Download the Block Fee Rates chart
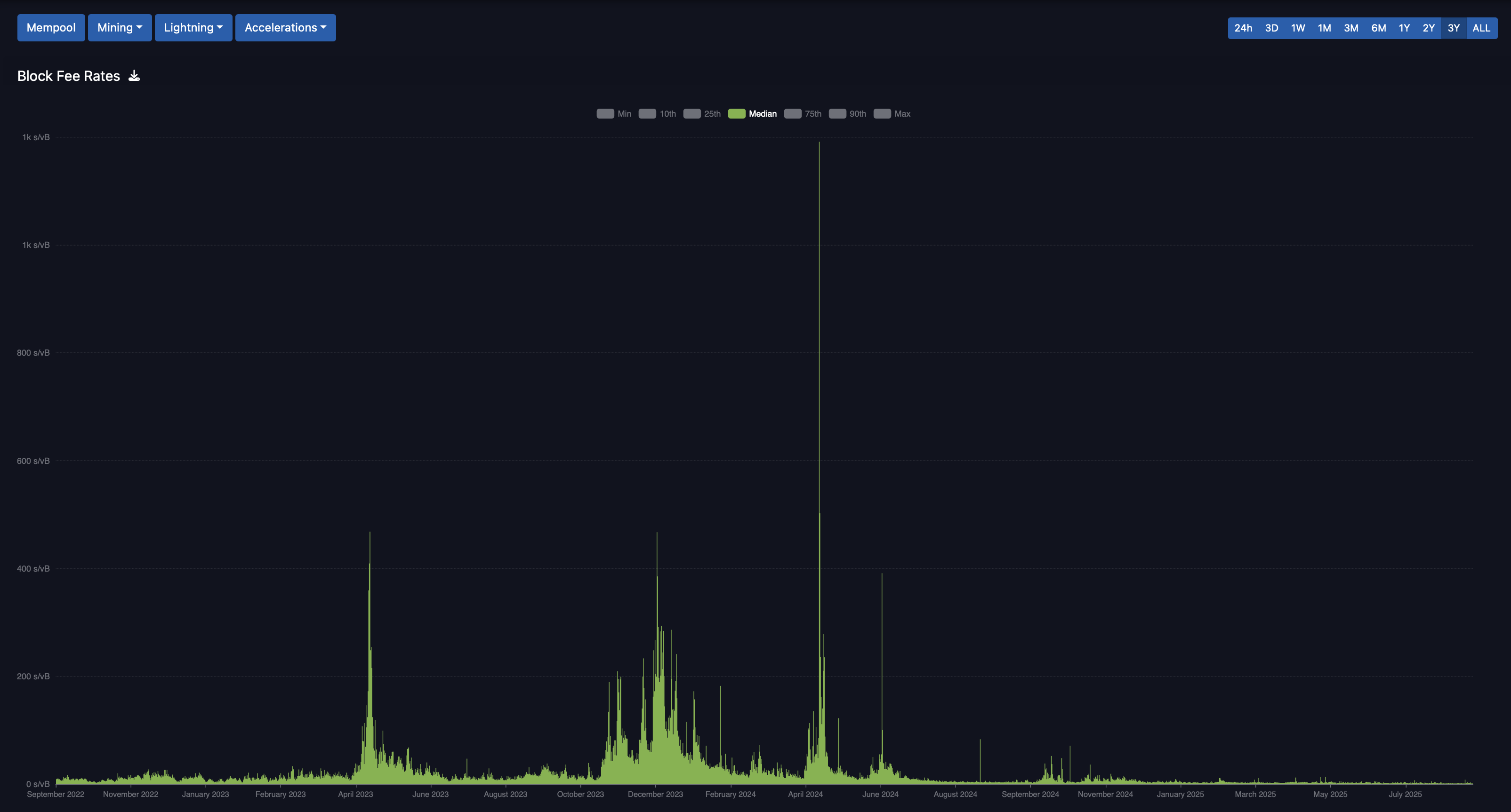This screenshot has height=812, width=1511. point(134,76)
